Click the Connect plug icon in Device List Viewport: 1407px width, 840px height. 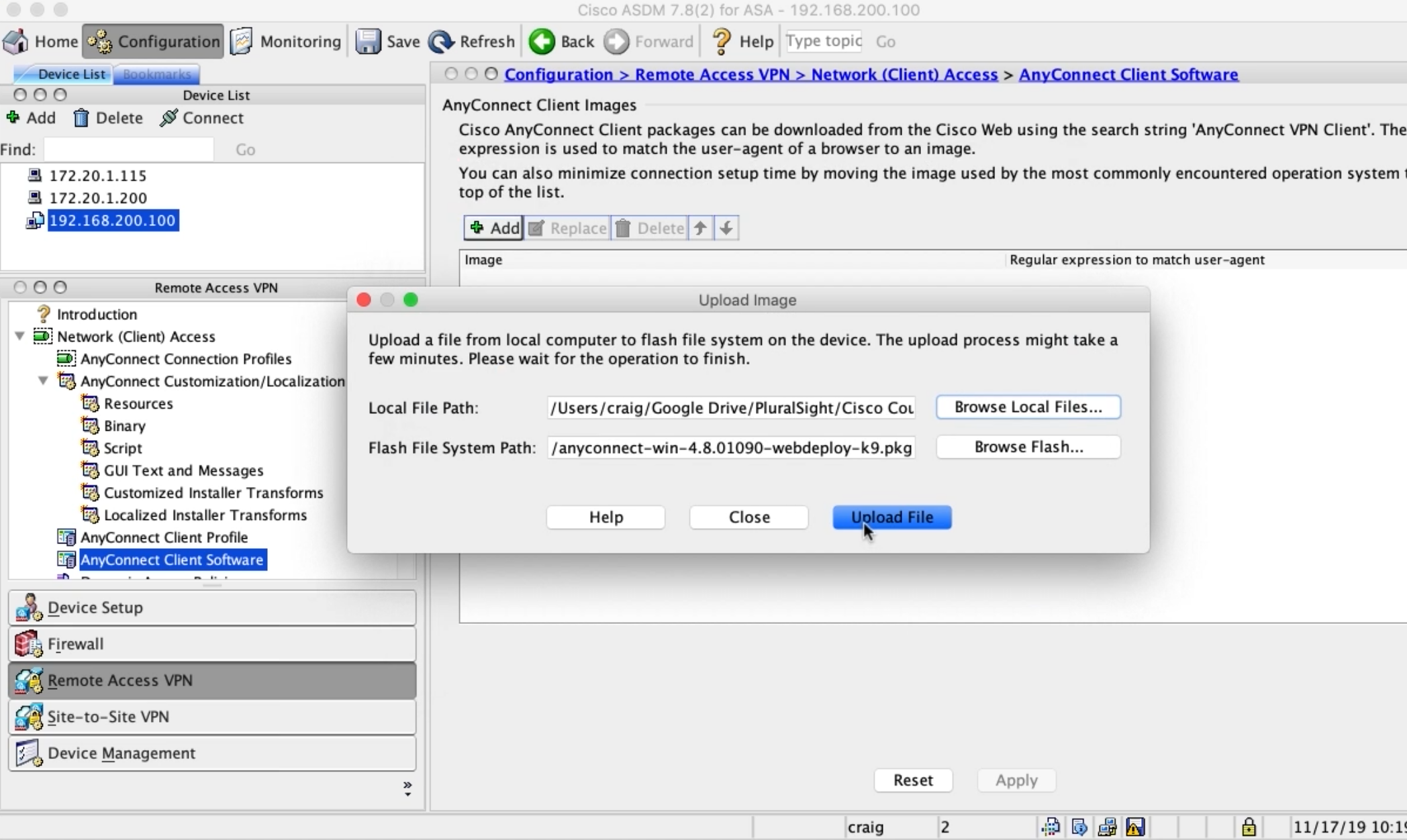[168, 118]
